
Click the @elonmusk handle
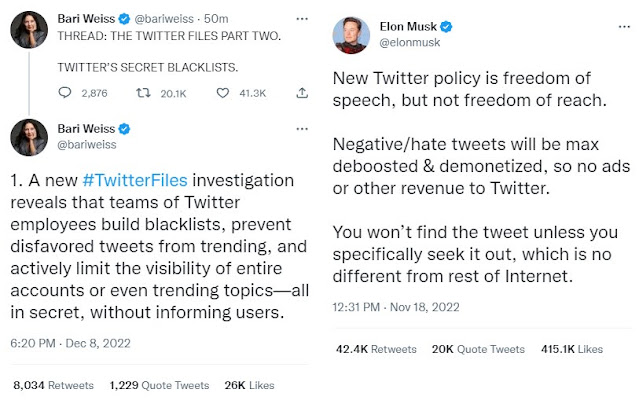click(x=412, y=44)
